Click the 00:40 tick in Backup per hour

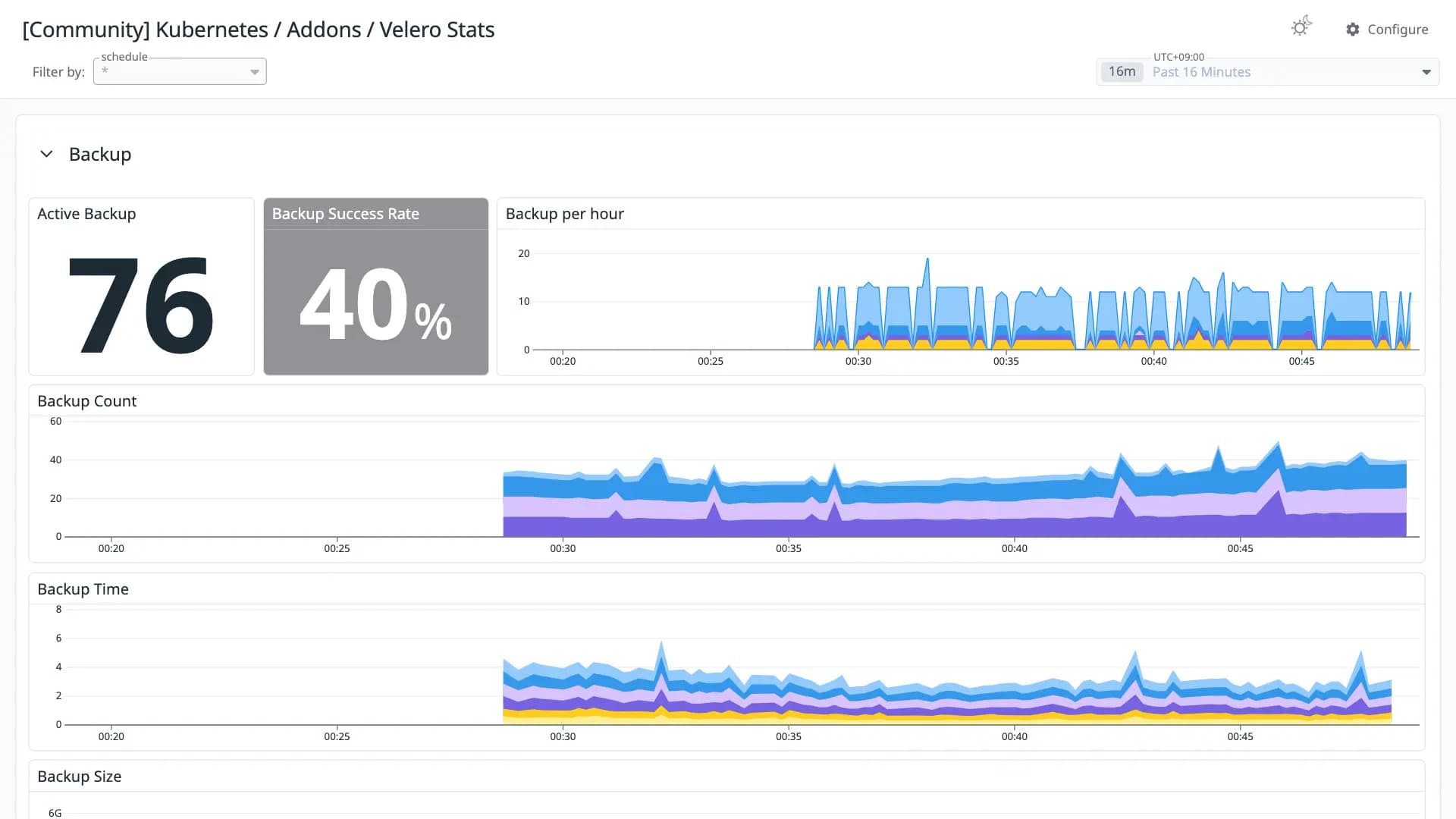click(1154, 361)
